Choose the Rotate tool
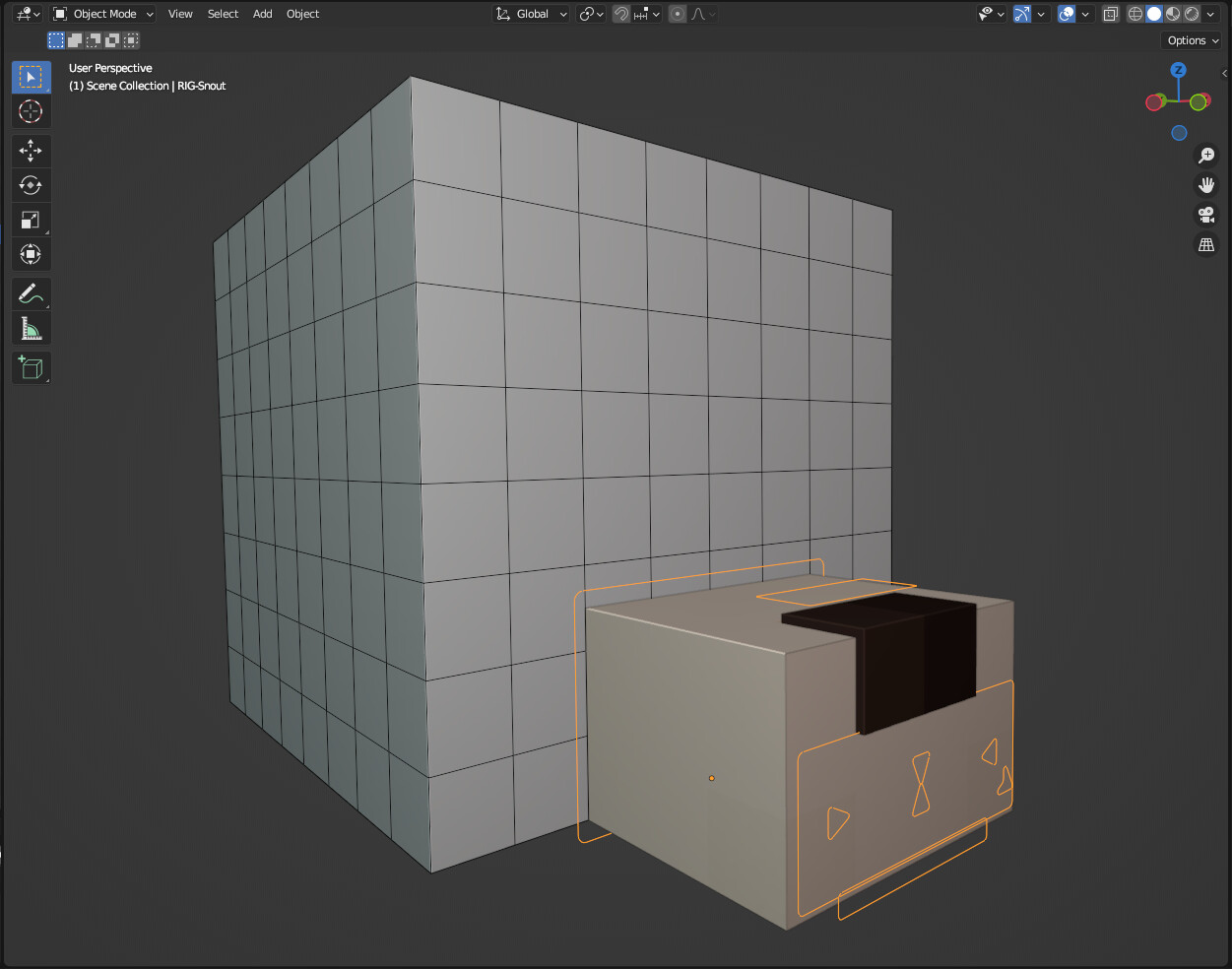Image resolution: width=1232 pixels, height=969 pixels. coord(31,185)
